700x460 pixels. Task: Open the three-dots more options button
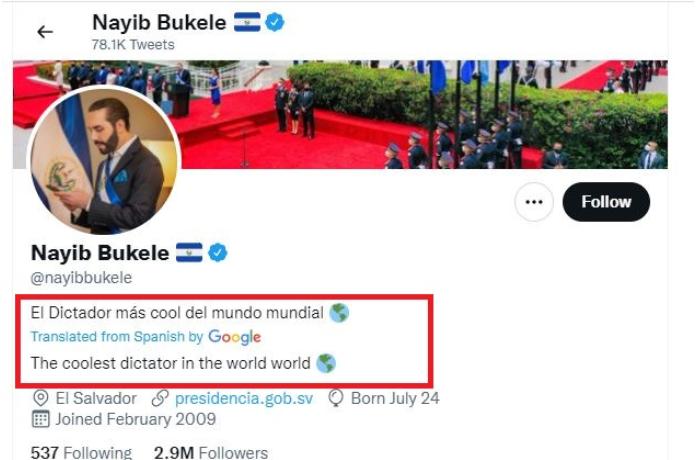coord(533,202)
